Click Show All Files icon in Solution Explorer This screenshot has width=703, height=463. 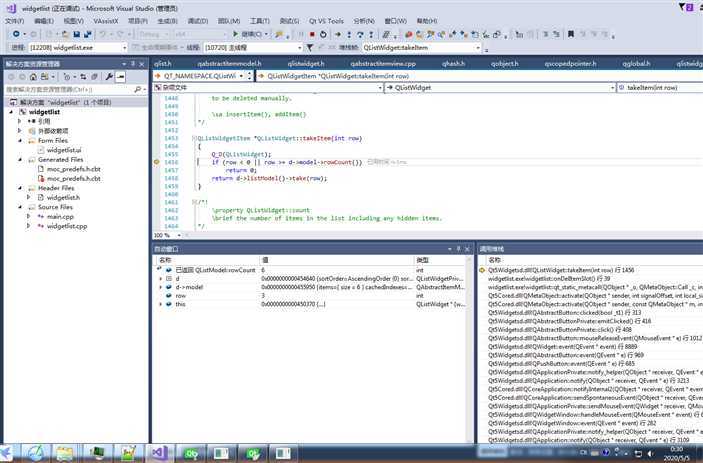tap(94, 77)
